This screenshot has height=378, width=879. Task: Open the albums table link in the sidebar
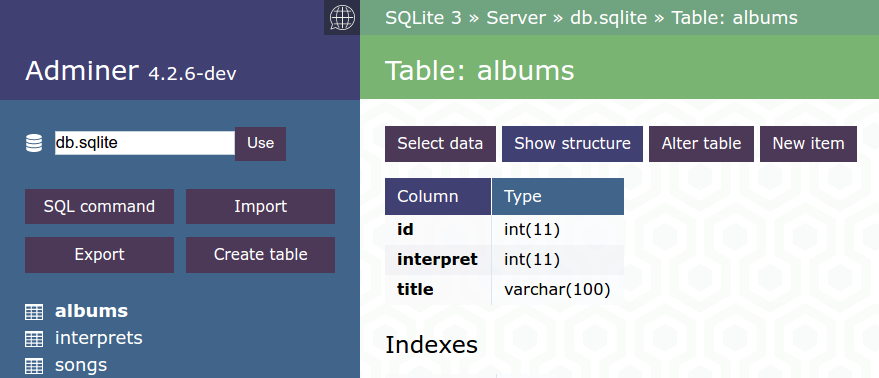tap(91, 311)
